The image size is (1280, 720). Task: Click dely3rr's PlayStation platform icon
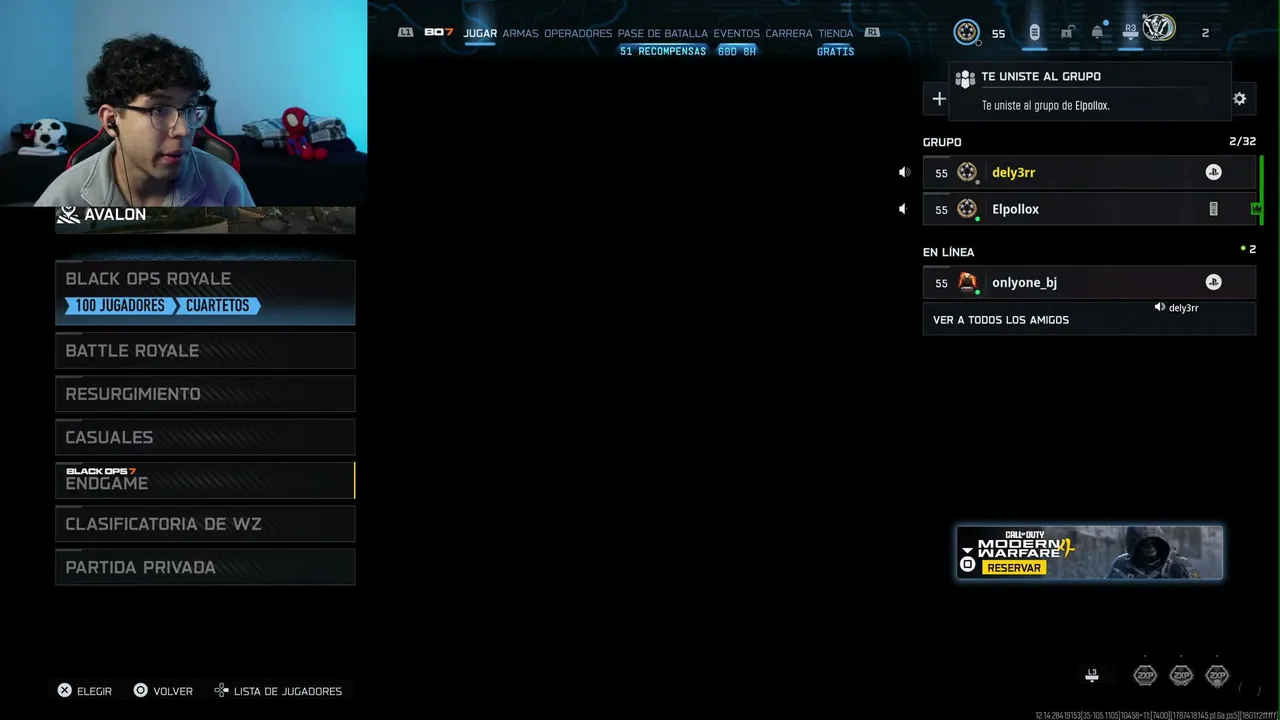click(1213, 172)
